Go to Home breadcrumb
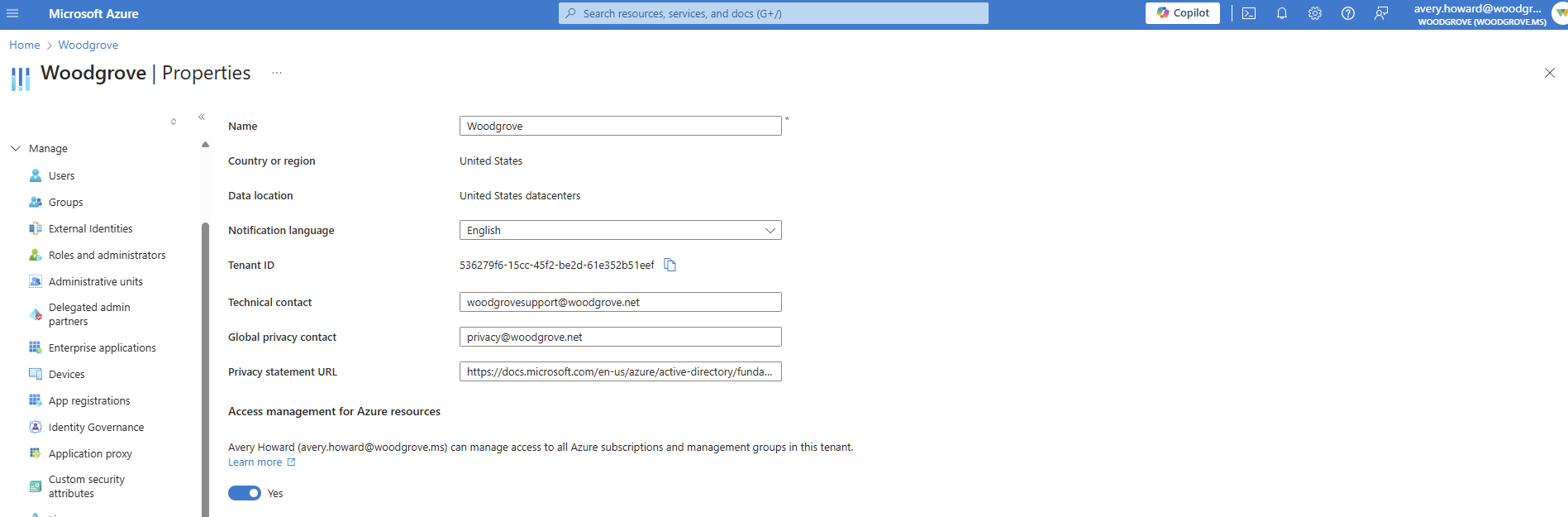Viewport: 1568px width, 517px height. (24, 45)
